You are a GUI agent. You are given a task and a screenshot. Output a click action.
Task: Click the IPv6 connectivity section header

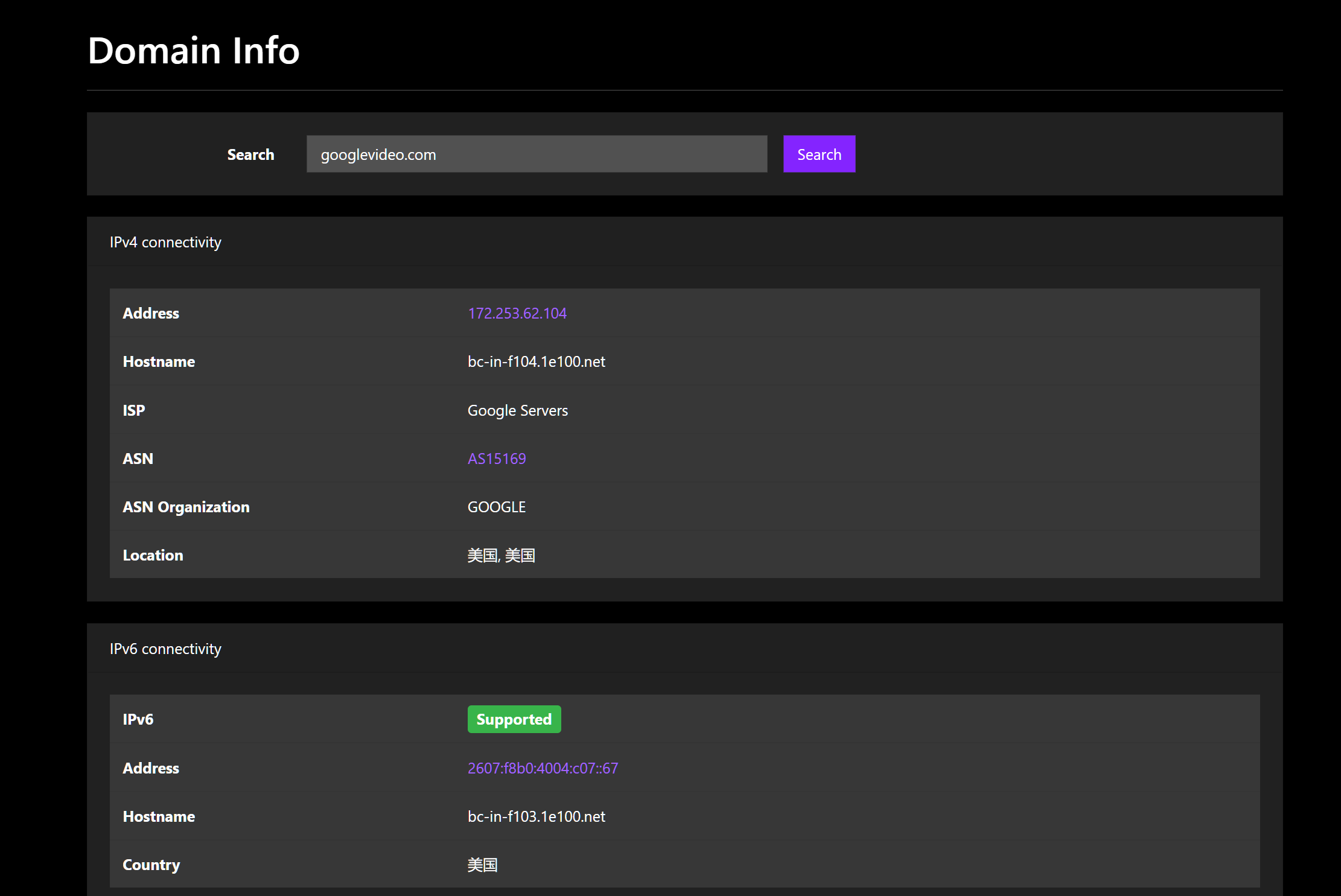click(x=165, y=649)
